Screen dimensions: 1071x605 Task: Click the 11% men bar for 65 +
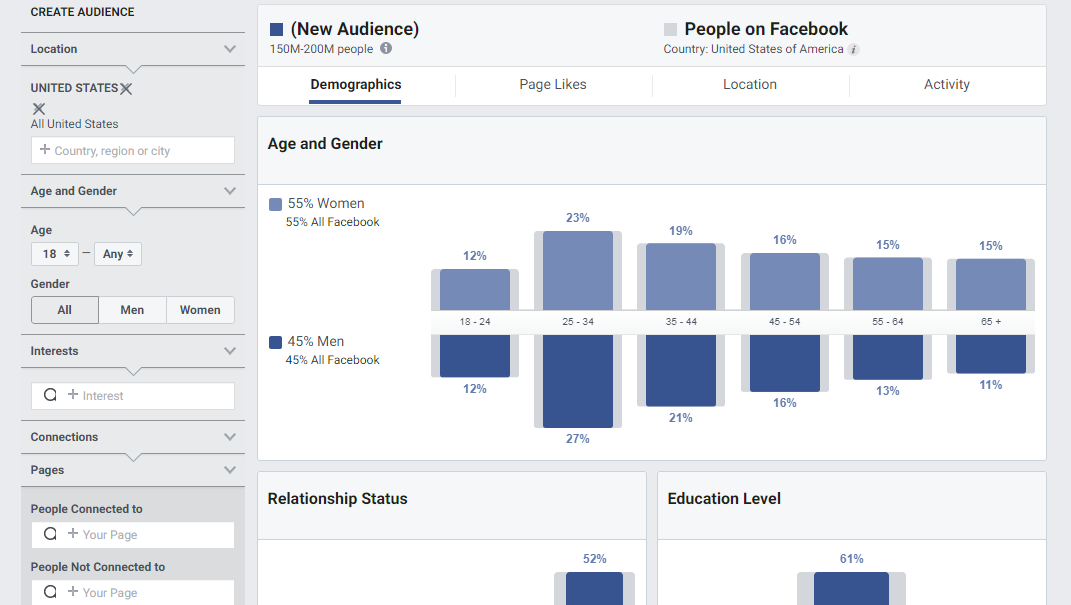pos(991,354)
